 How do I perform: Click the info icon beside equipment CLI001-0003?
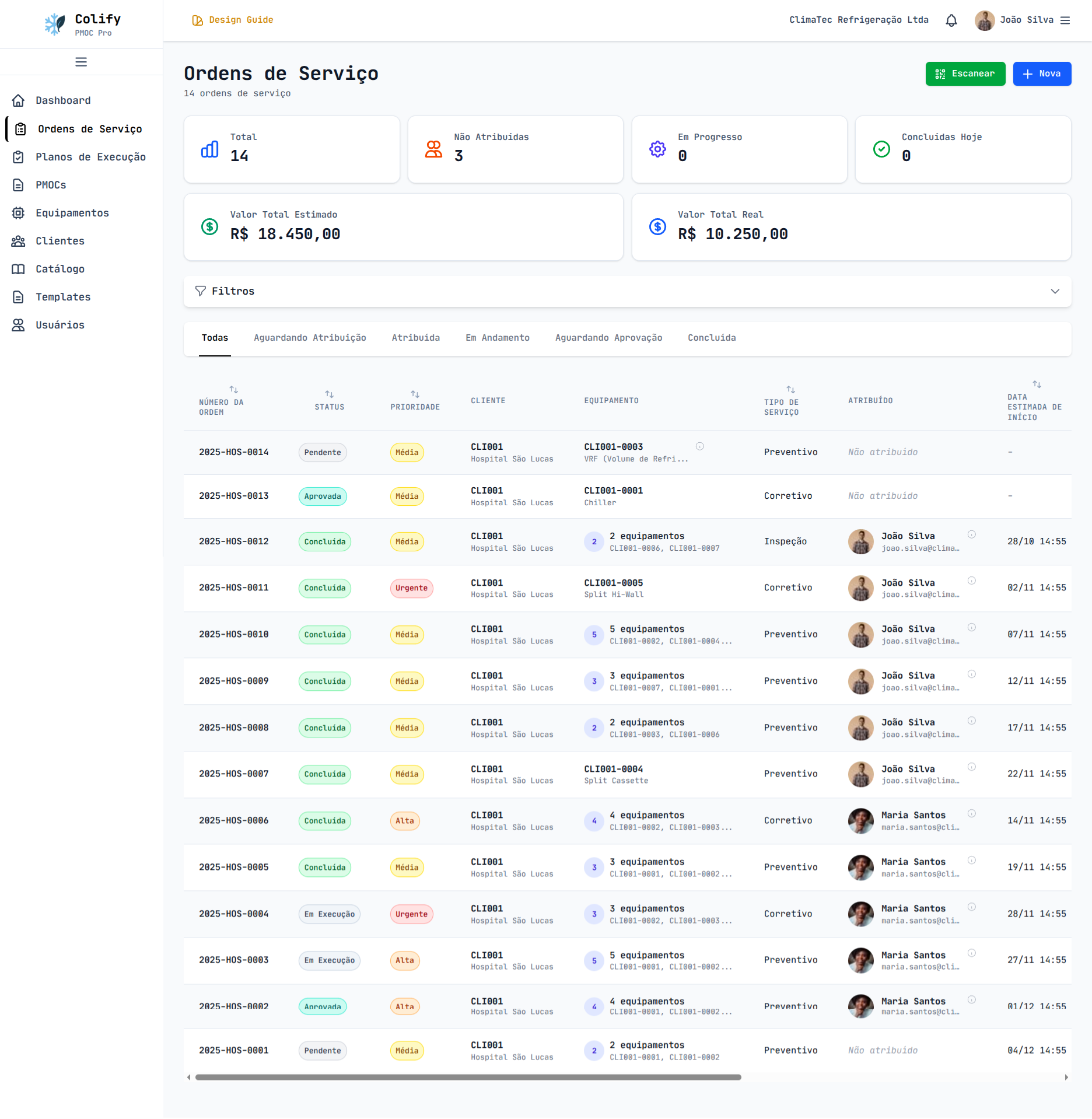(x=700, y=446)
